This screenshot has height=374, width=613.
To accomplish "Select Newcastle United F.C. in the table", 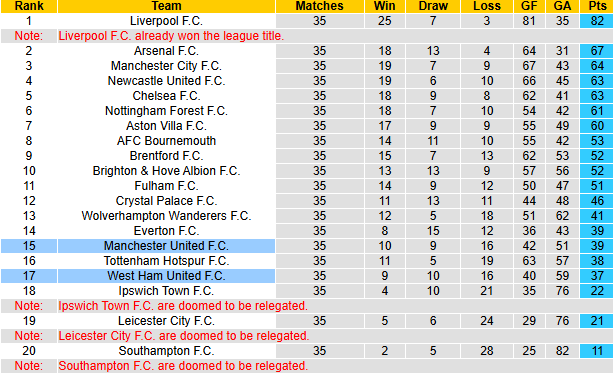I will (x=166, y=81).
